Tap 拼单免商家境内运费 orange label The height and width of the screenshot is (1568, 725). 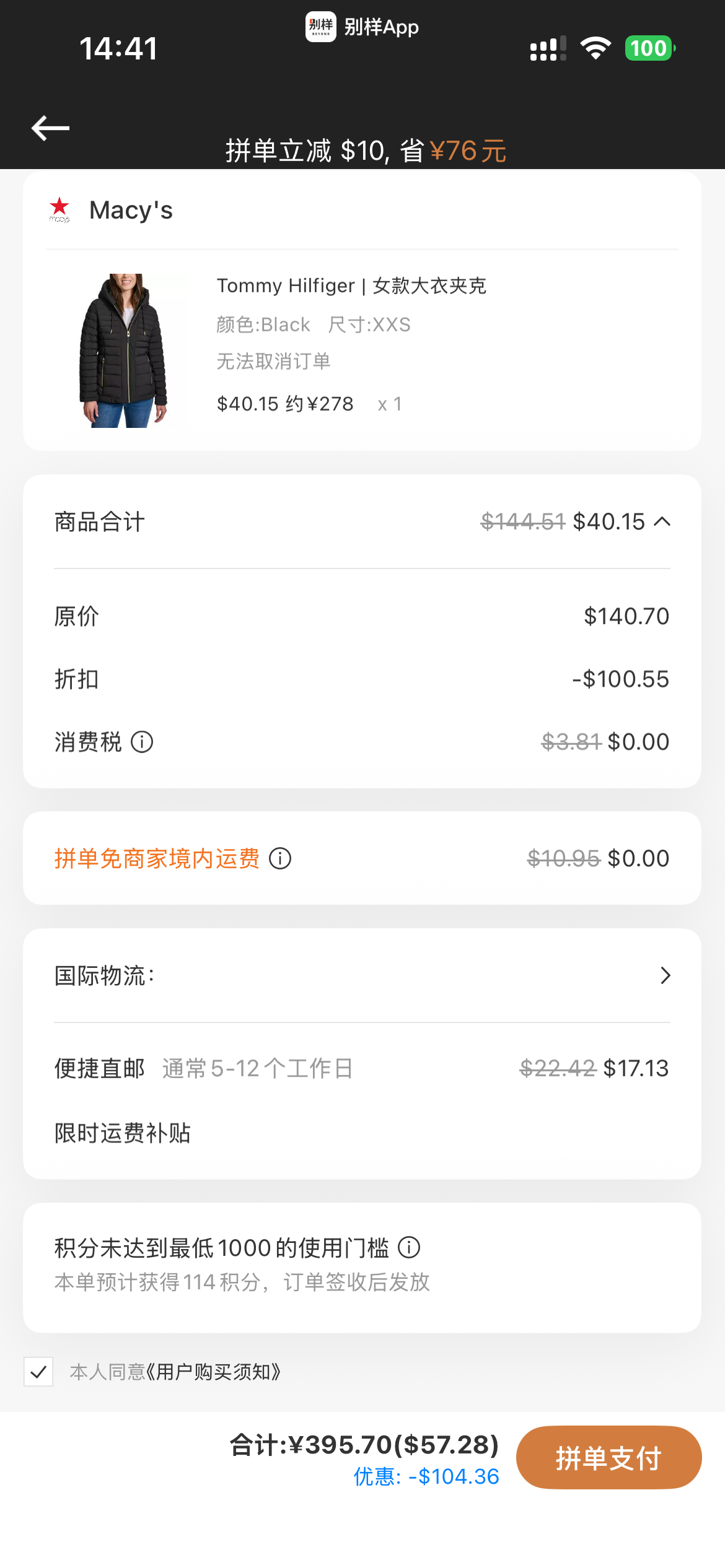157,859
